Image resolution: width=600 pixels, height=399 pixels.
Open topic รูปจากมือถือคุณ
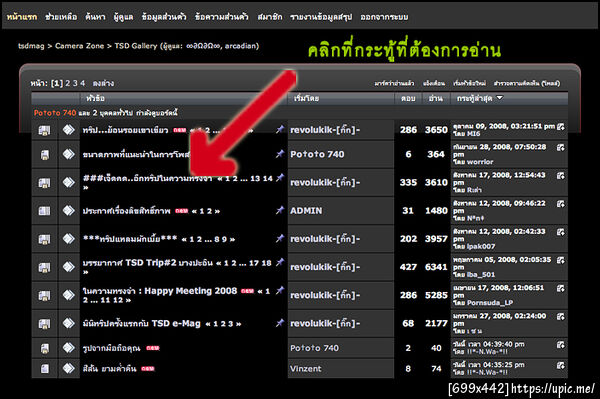click(111, 348)
